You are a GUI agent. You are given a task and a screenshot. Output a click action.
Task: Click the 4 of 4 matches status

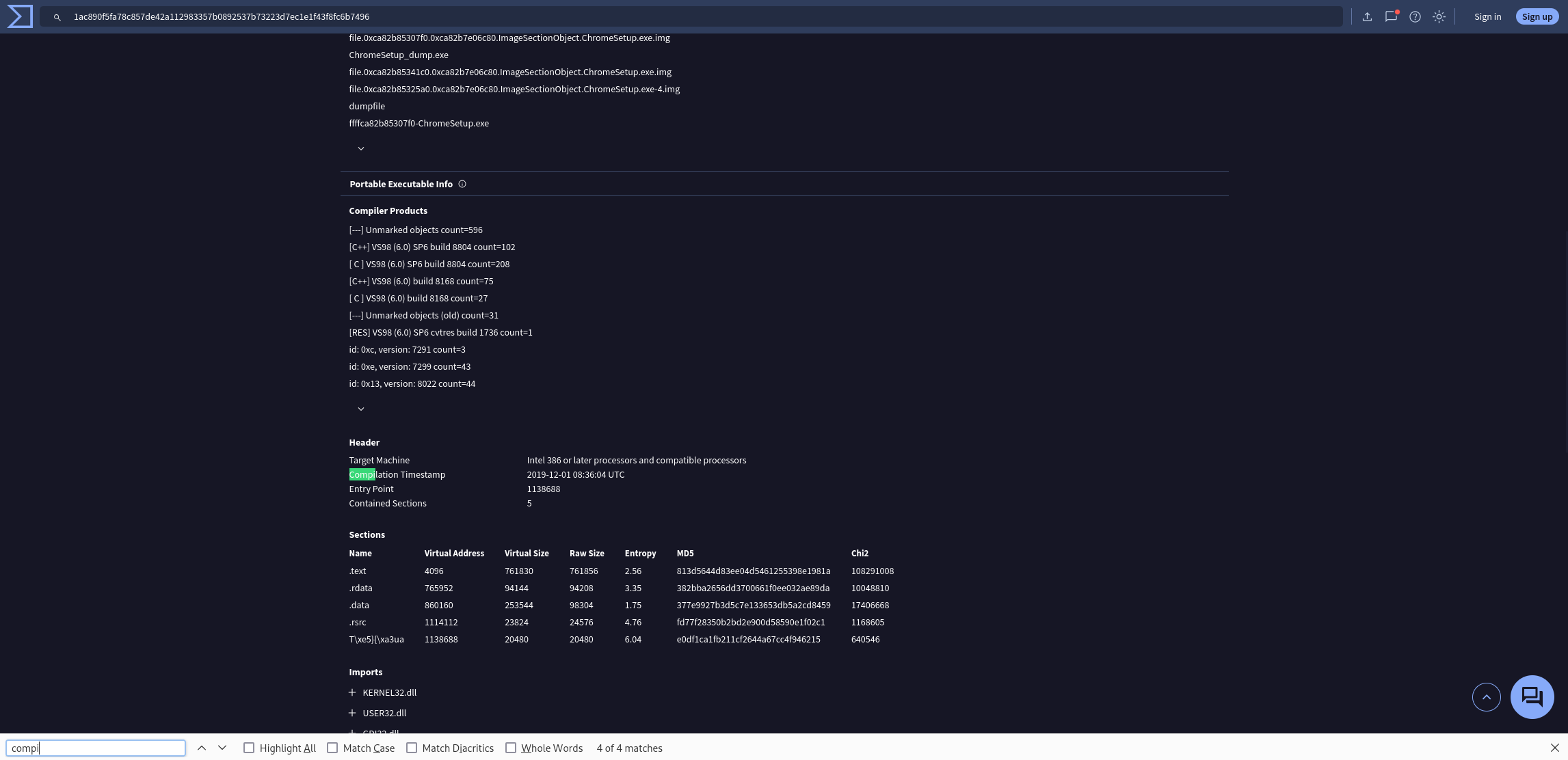point(630,748)
